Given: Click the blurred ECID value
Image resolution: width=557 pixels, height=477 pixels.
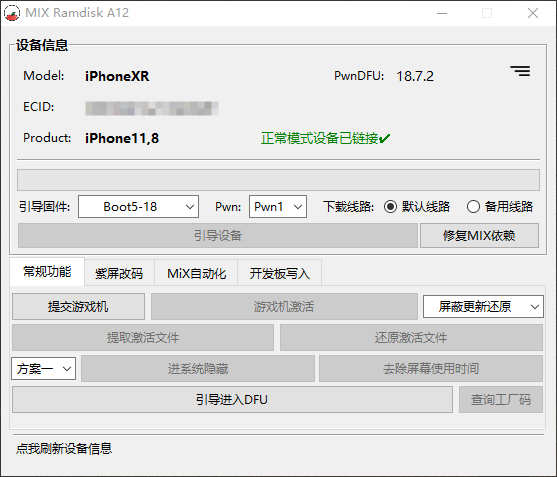Looking at the screenshot, I should click(x=152, y=108).
